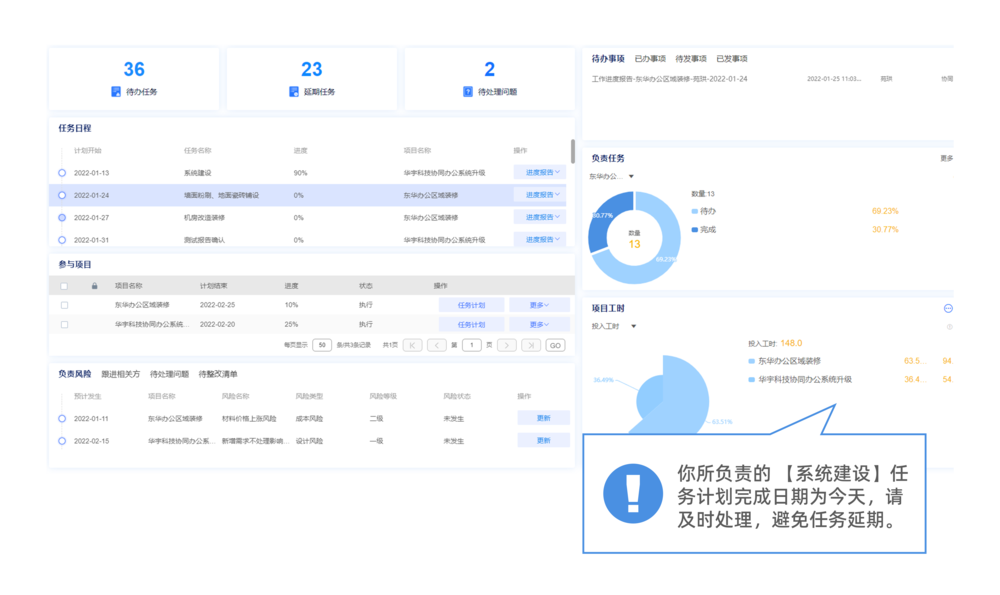Screen dimensions: 1000x595
Task: Open 进度报告 dropdown for 墙面粉刷 task
Action: 540,195
